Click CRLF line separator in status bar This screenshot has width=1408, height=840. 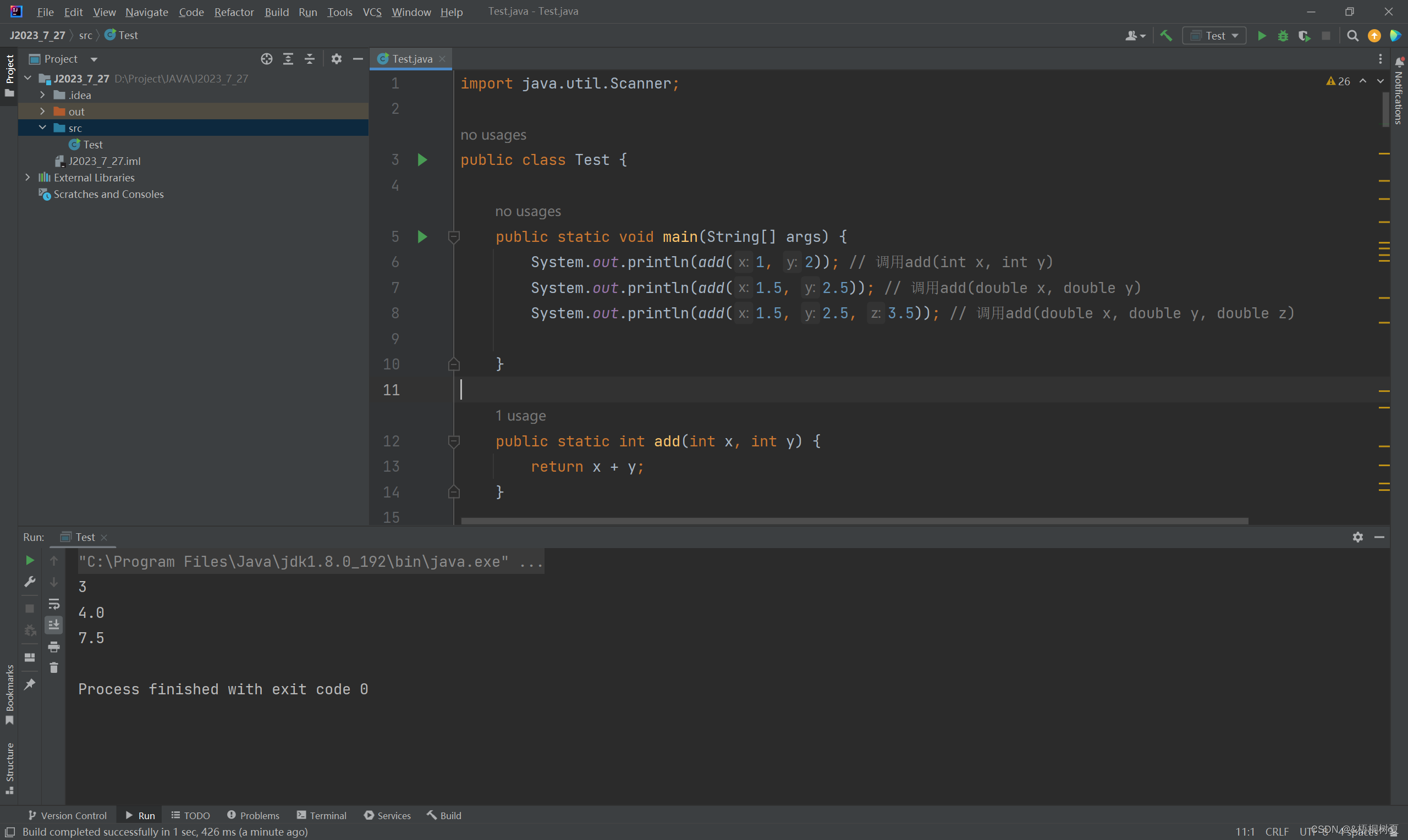pos(1277,831)
